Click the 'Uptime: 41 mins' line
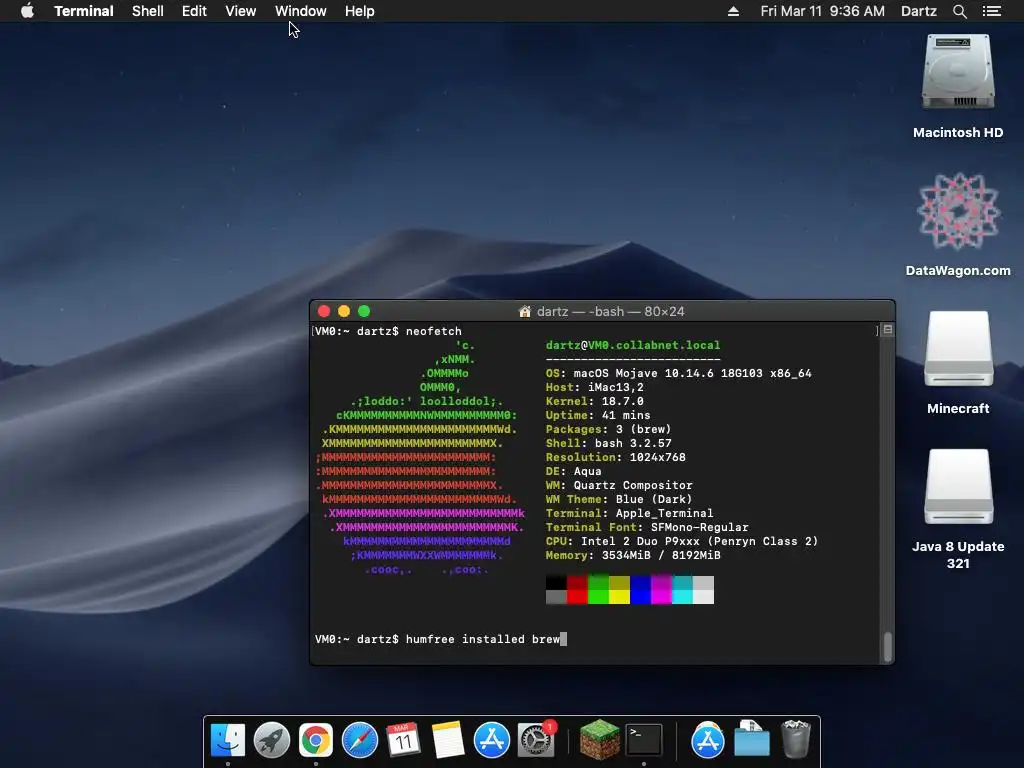The height and width of the screenshot is (768, 1024). [x=598, y=415]
